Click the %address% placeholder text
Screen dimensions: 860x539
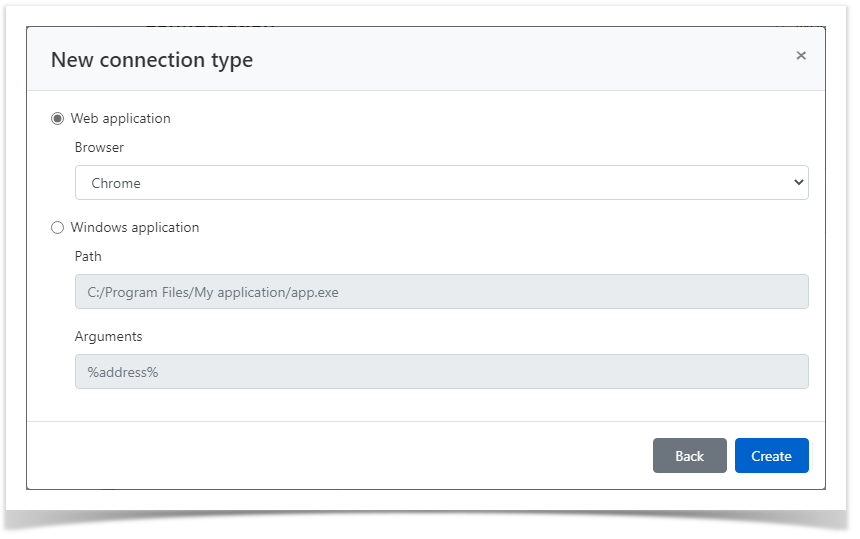122,372
